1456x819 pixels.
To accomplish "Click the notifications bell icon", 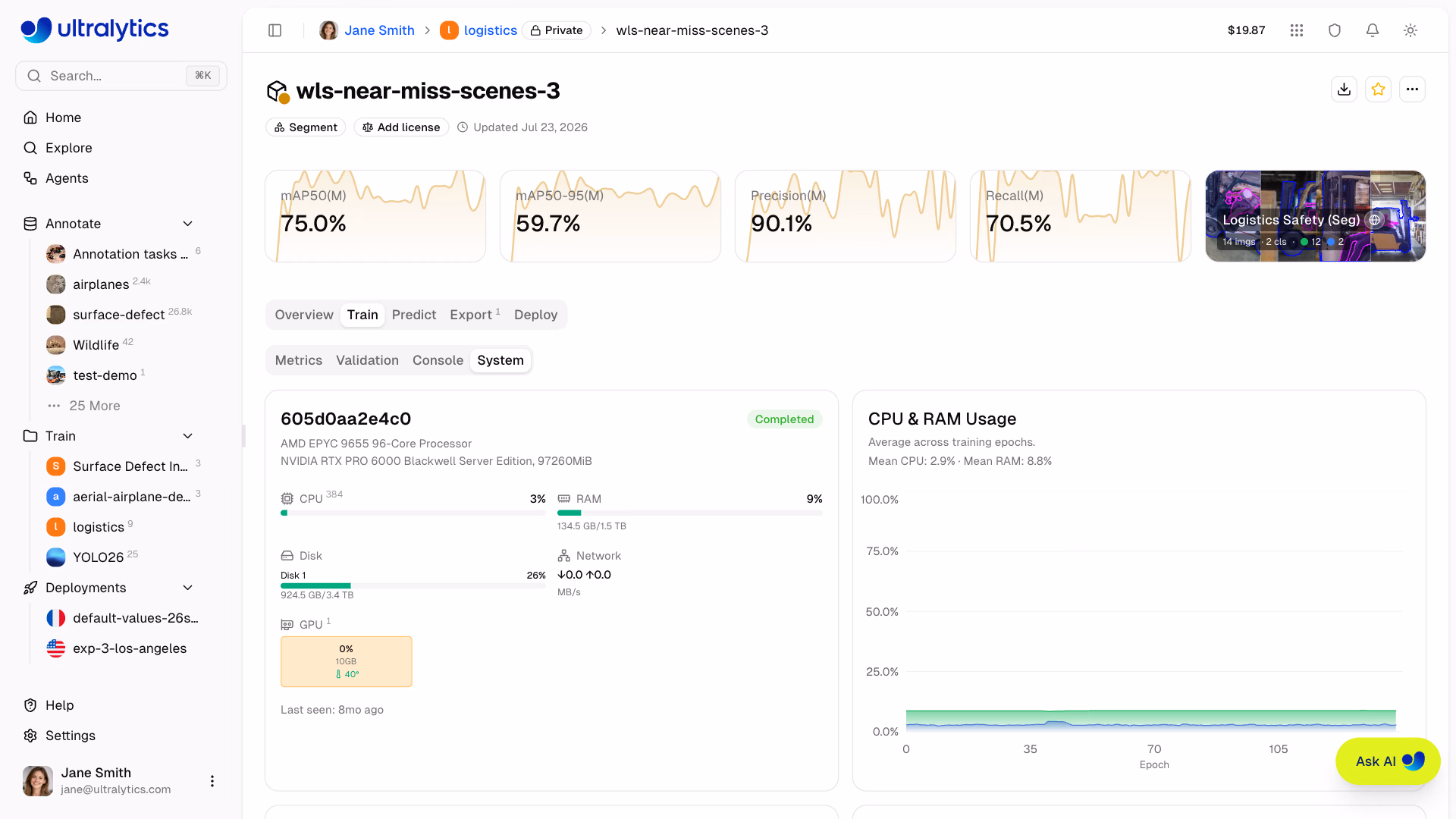I will [1373, 30].
